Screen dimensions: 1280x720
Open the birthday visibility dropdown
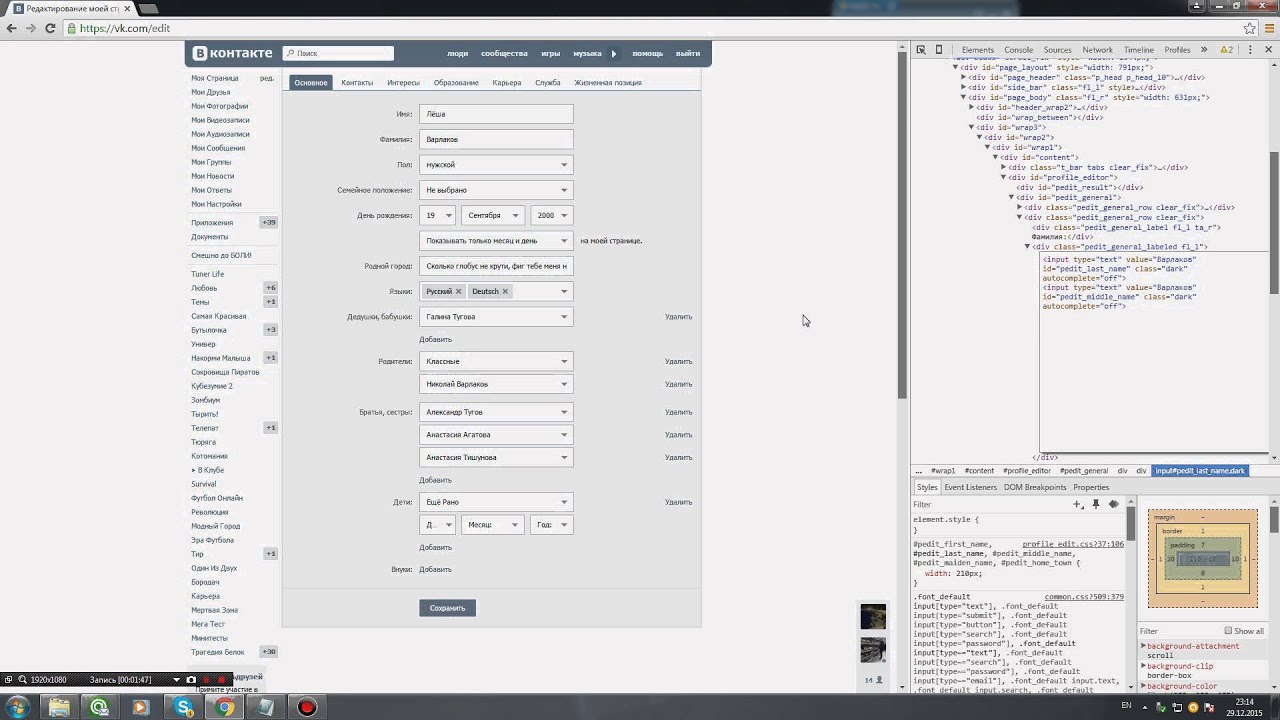pyautogui.click(x=496, y=241)
